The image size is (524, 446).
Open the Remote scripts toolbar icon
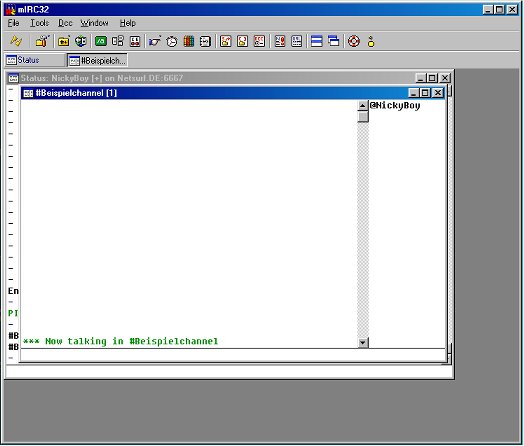click(x=135, y=41)
